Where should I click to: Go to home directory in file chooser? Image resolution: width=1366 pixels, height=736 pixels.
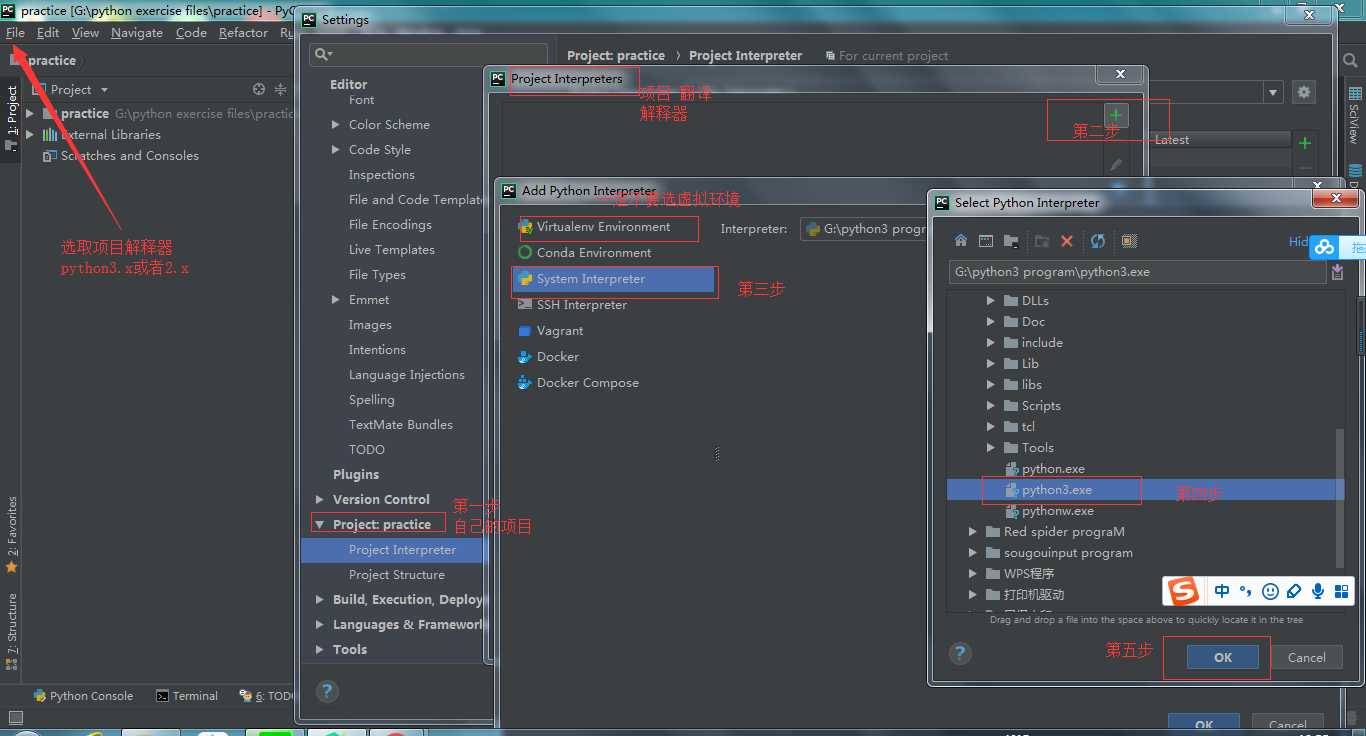961,241
